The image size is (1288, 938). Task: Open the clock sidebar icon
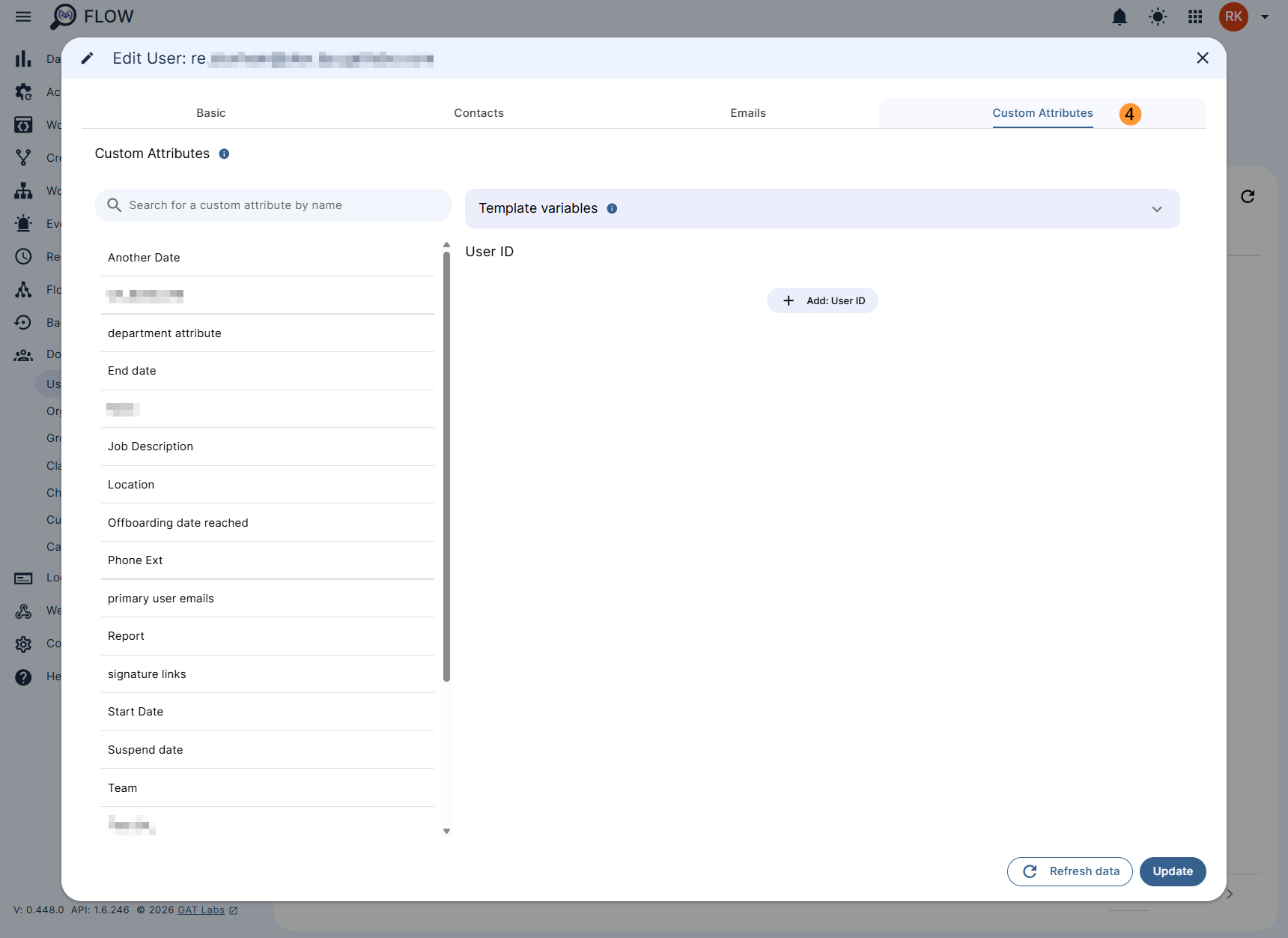coord(23,256)
